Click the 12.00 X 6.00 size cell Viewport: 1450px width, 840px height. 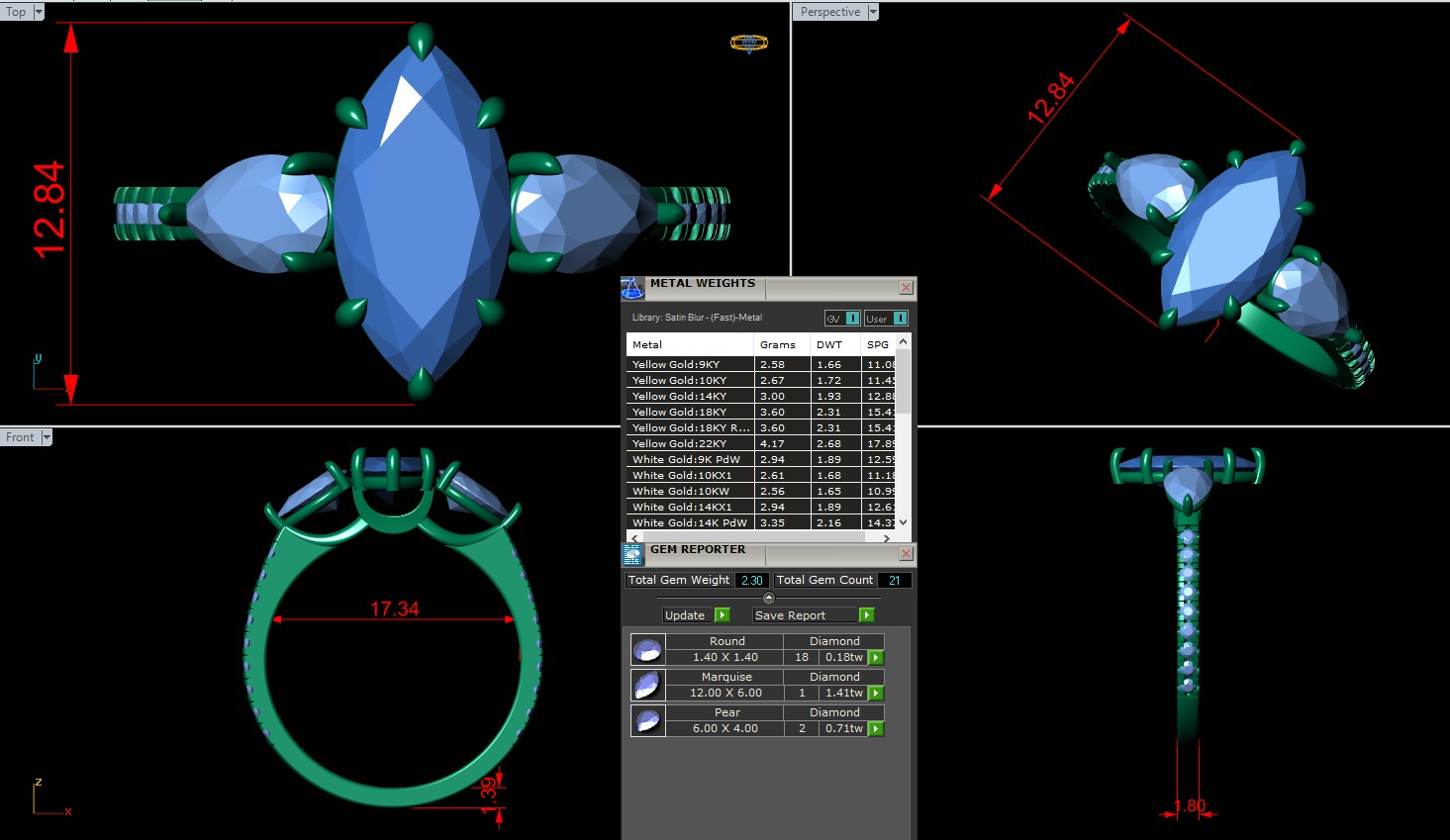[x=725, y=693]
